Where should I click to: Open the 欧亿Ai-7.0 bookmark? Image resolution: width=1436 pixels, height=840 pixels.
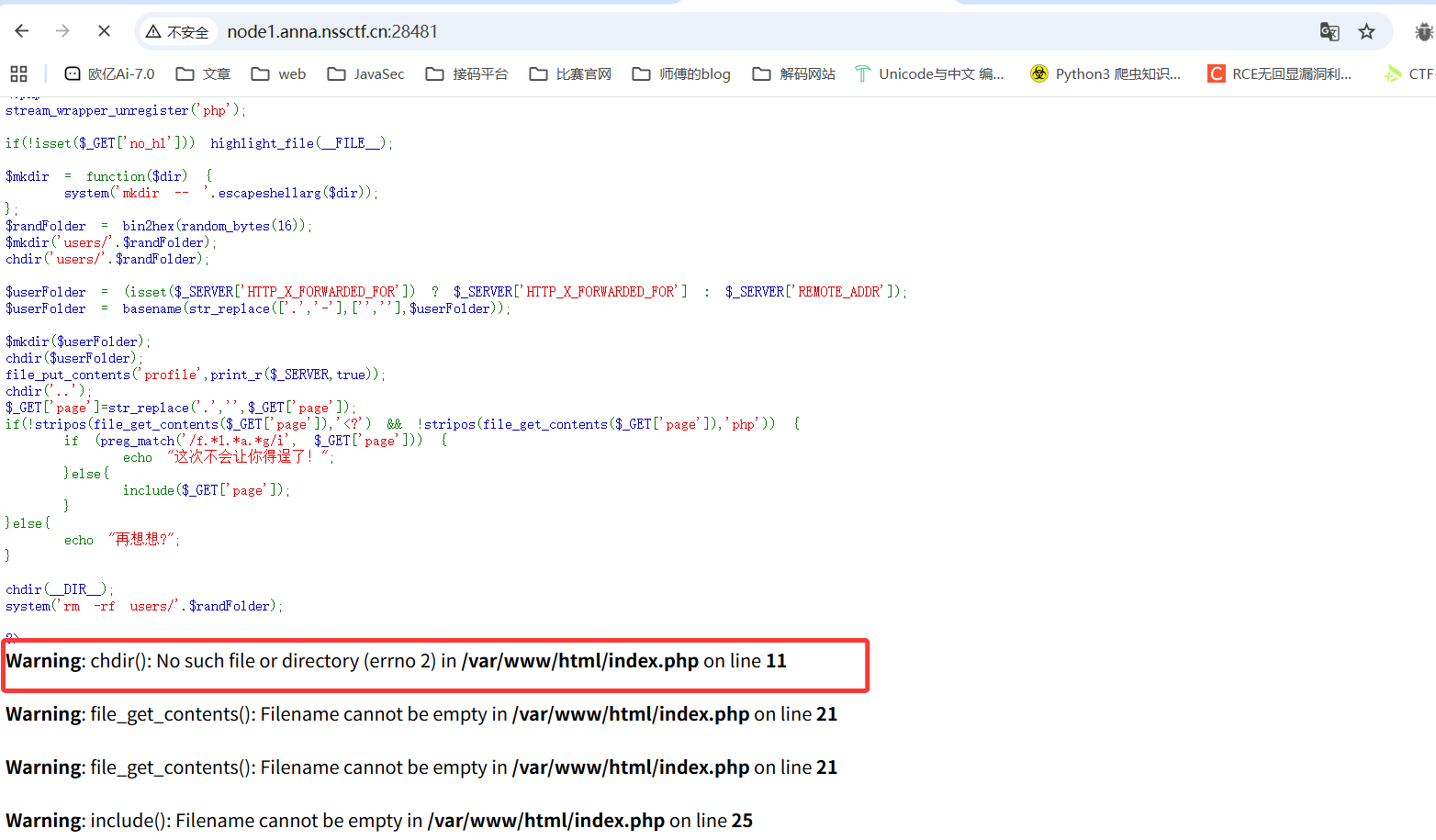tap(109, 73)
